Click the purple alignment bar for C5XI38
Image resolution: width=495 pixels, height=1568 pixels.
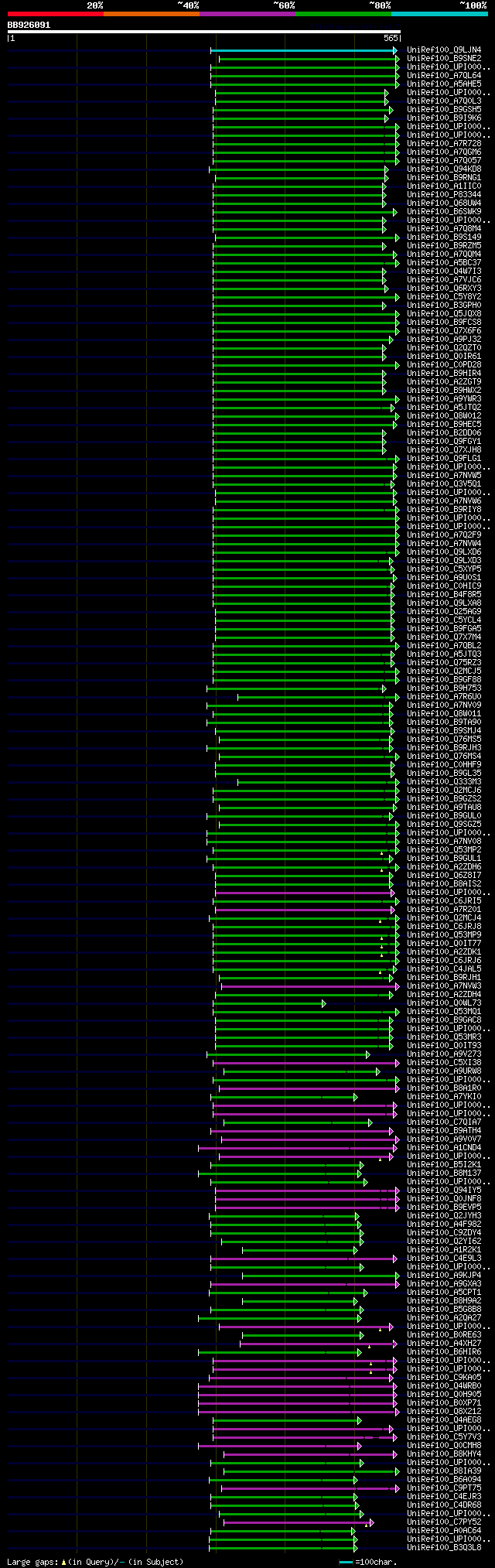pos(305,1063)
